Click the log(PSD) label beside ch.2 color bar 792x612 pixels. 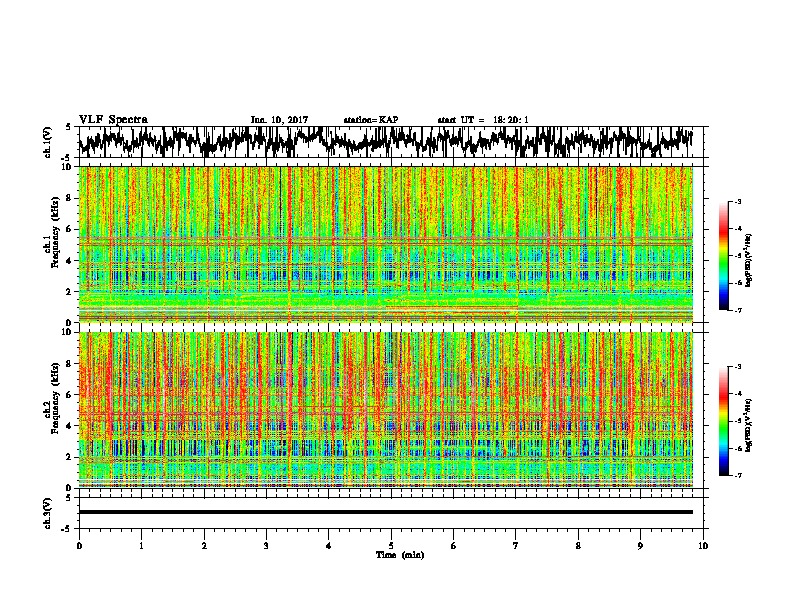tap(749, 425)
